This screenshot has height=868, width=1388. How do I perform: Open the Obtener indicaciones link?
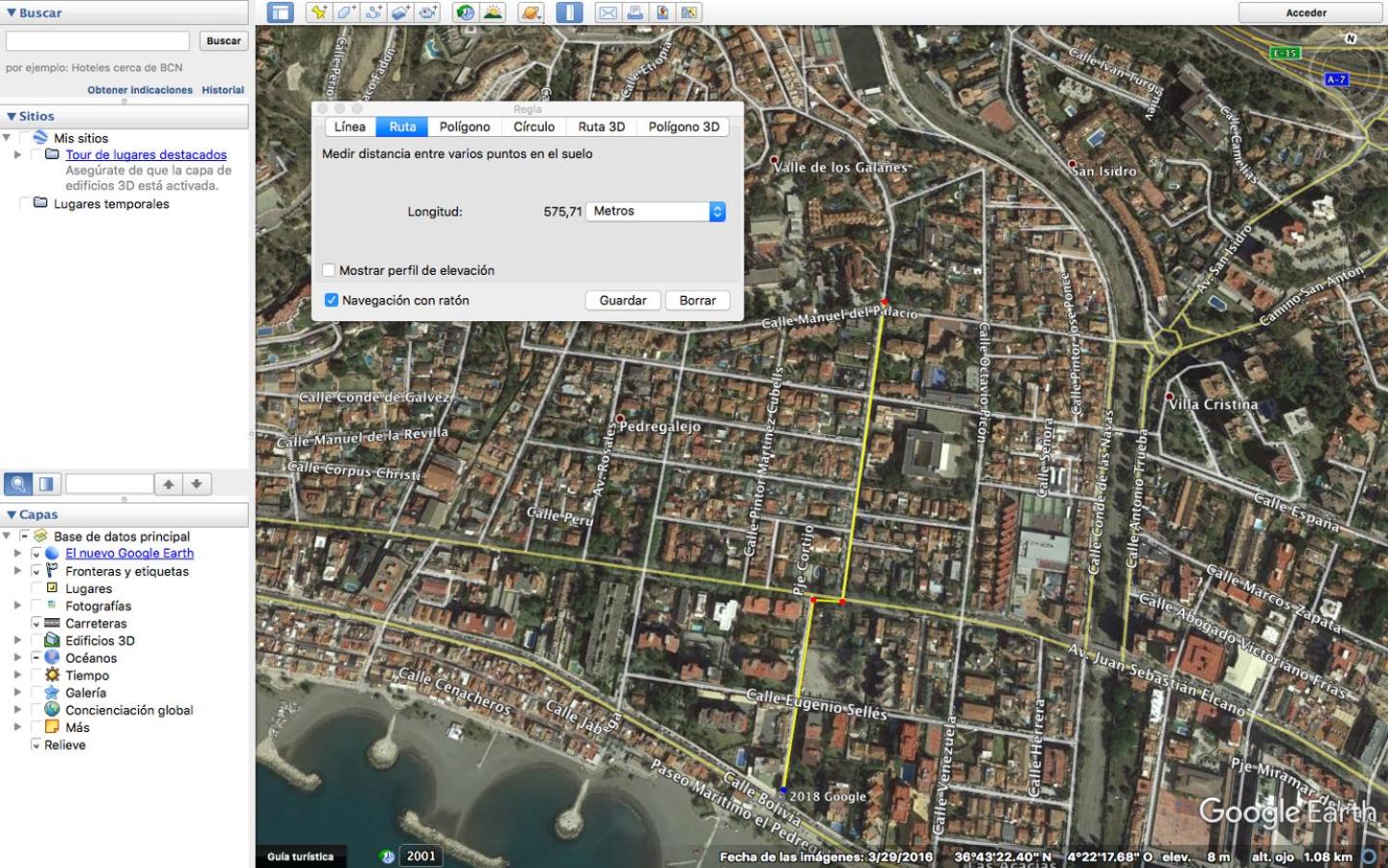pos(140,90)
